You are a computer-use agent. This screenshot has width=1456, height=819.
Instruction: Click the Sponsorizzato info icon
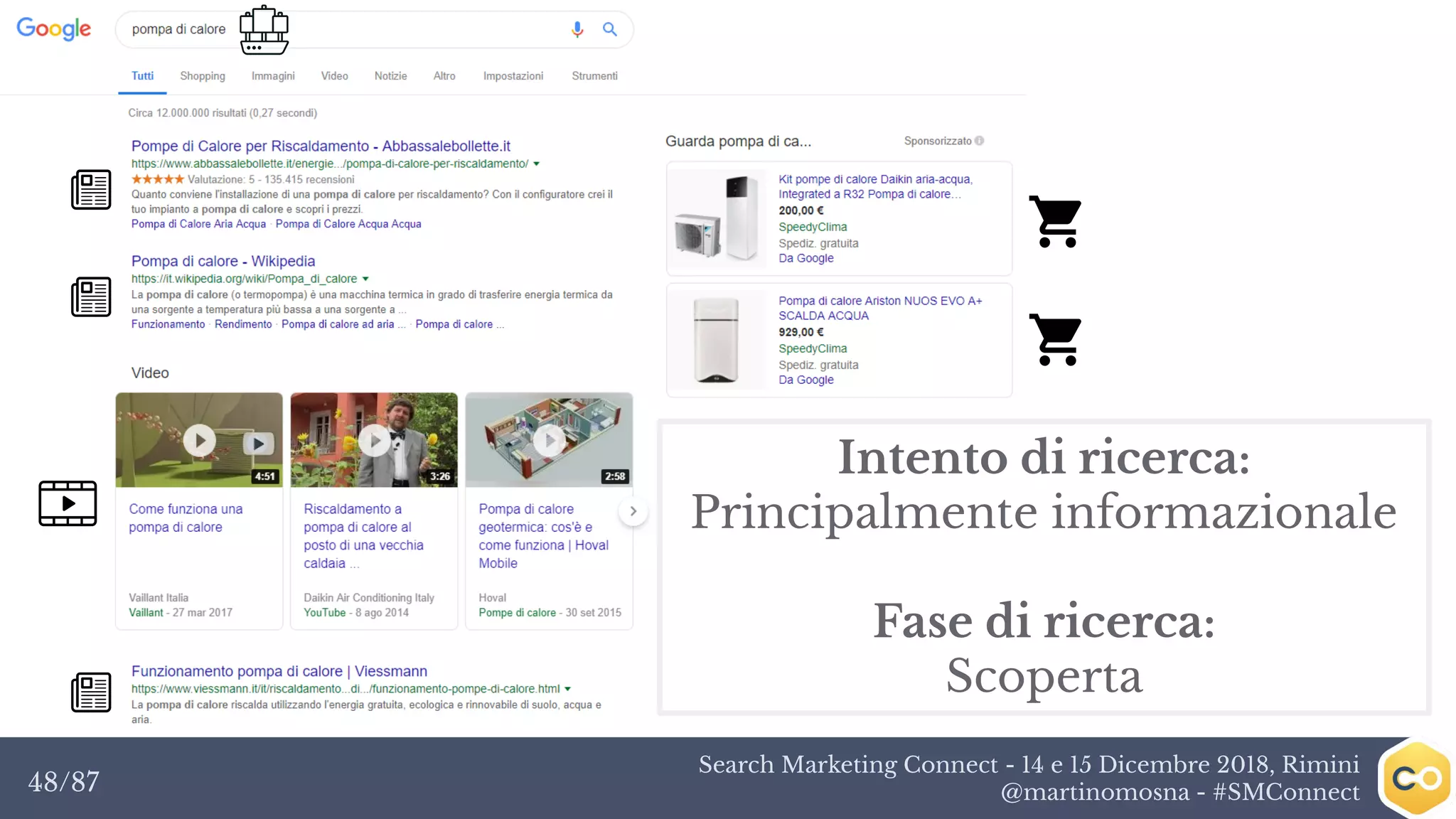coord(980,141)
